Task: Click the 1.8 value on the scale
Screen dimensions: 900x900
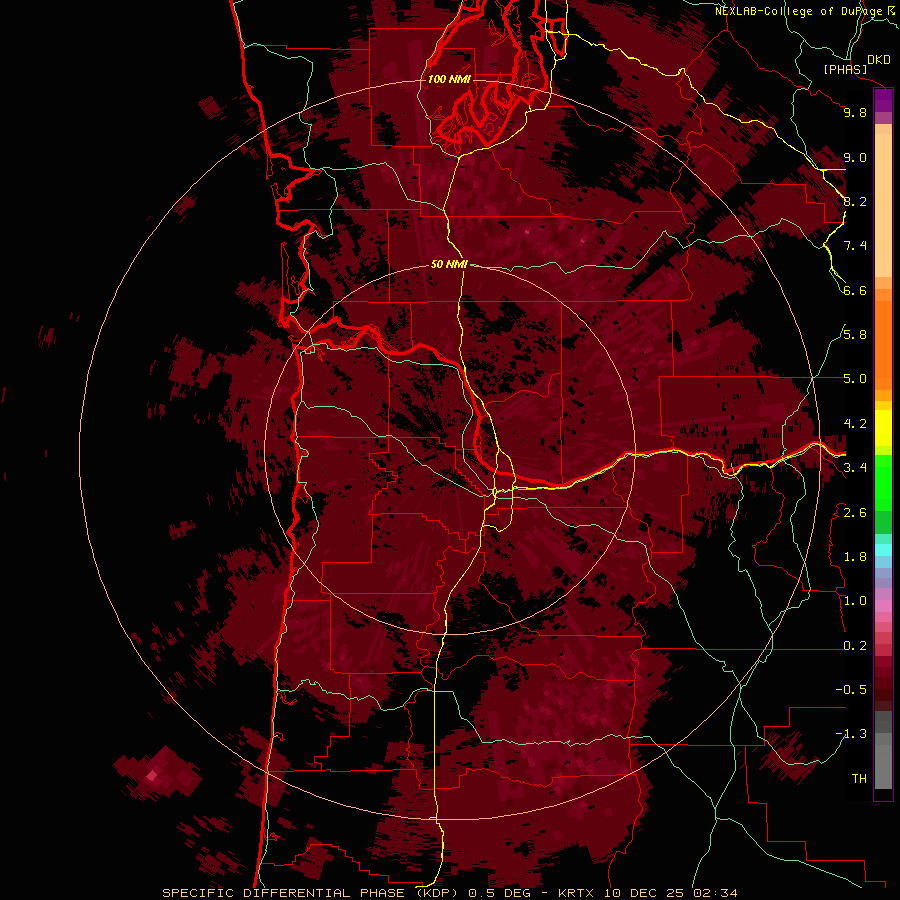Action: click(x=855, y=557)
